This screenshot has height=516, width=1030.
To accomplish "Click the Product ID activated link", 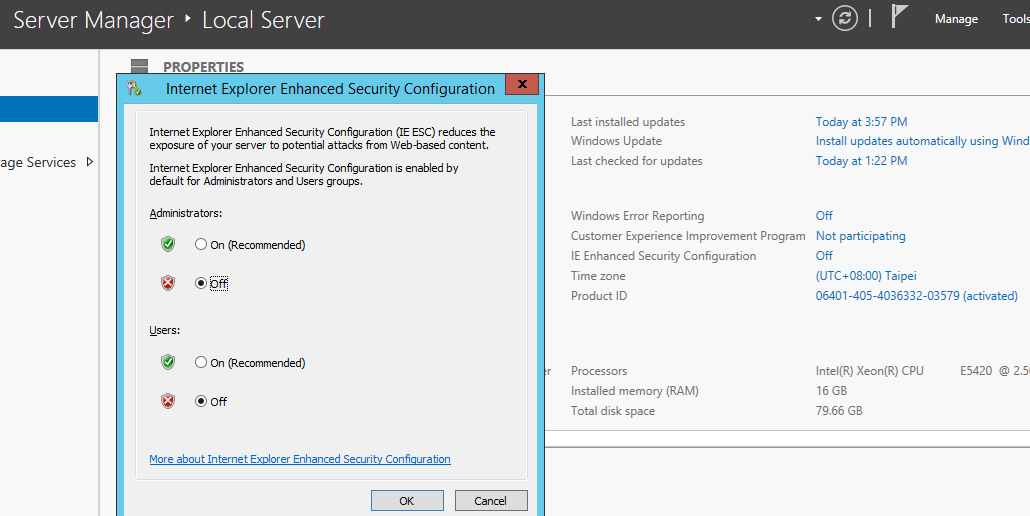I will [x=916, y=295].
